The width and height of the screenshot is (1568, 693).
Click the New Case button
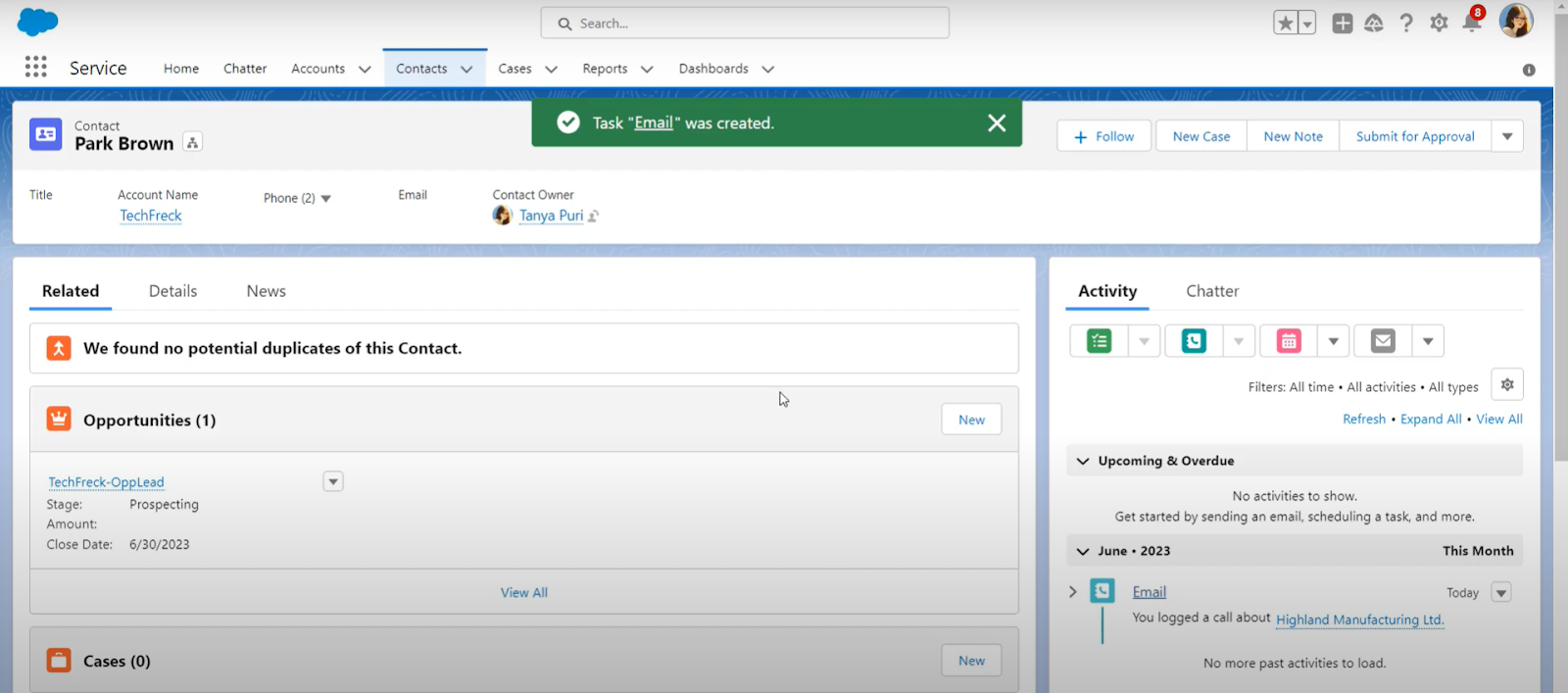(1201, 136)
